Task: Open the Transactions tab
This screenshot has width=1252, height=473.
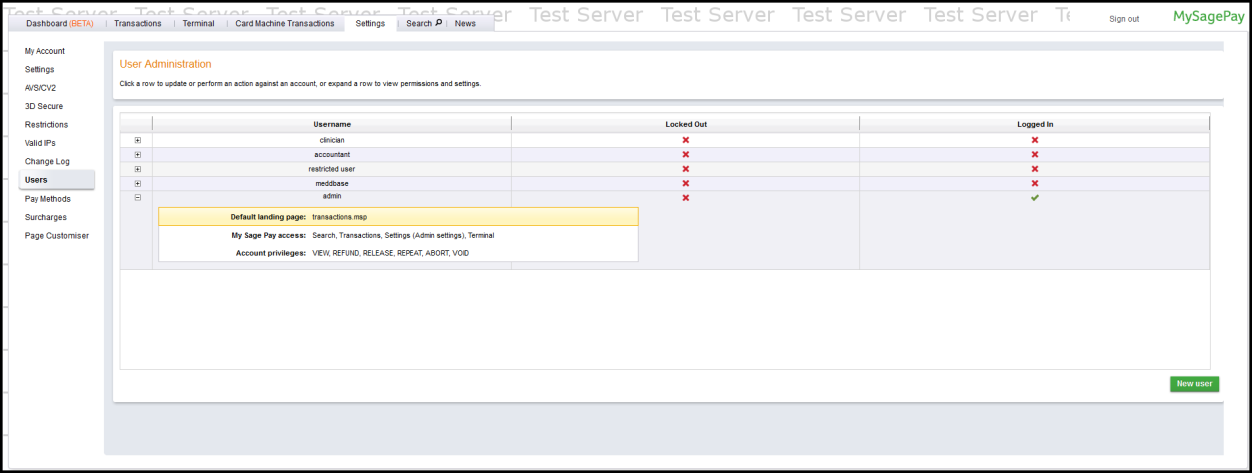Action: coord(137,23)
